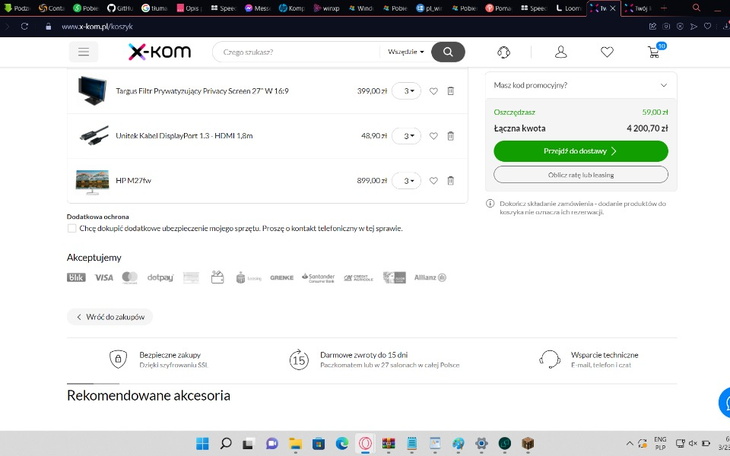
Task: Go back via Wróć do zakupów
Action: (x=110, y=317)
